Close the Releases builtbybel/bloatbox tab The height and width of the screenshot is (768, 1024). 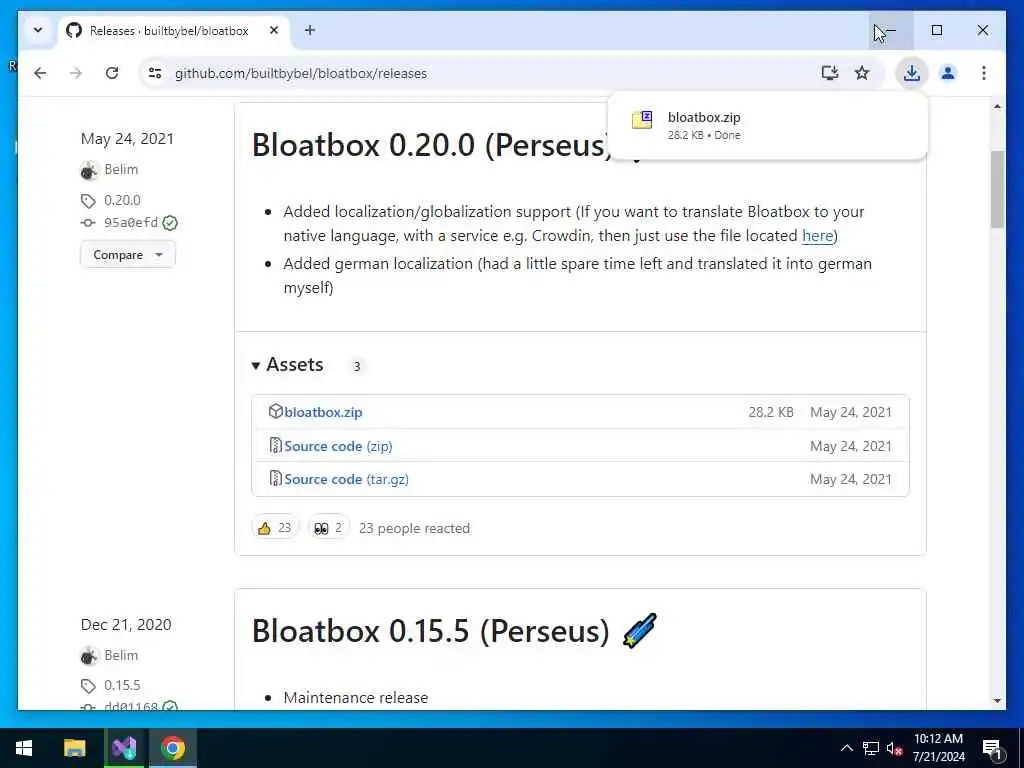click(274, 30)
